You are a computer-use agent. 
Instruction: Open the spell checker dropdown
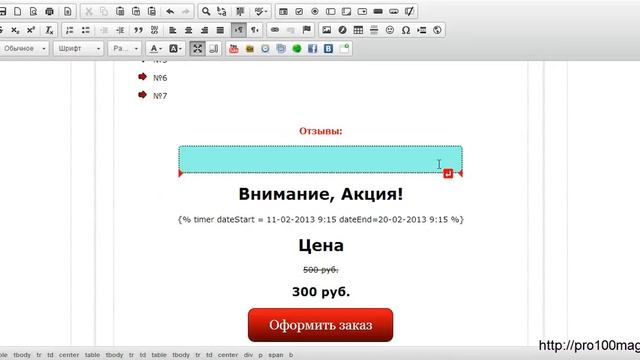pyautogui.click(x=260, y=11)
